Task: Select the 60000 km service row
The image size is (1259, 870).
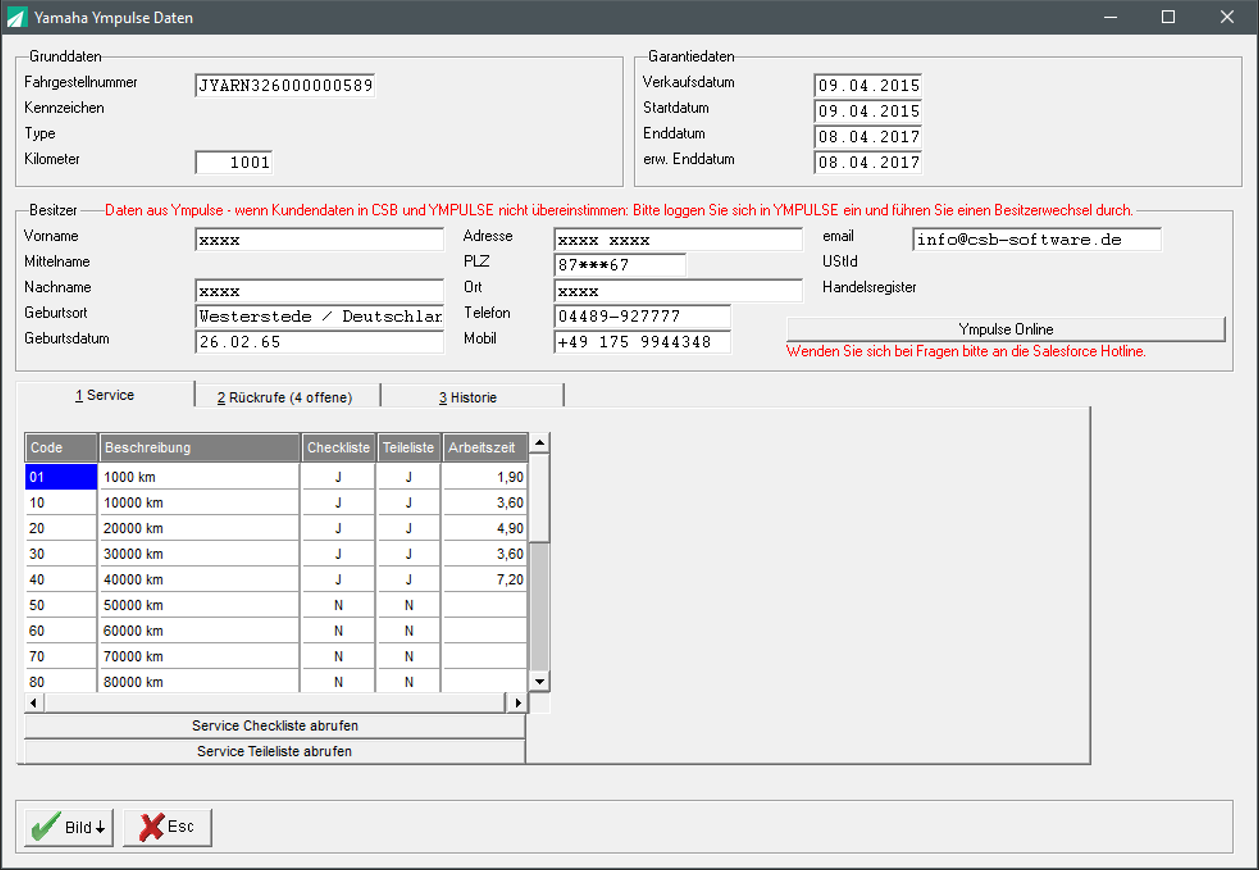Action: (x=276, y=631)
